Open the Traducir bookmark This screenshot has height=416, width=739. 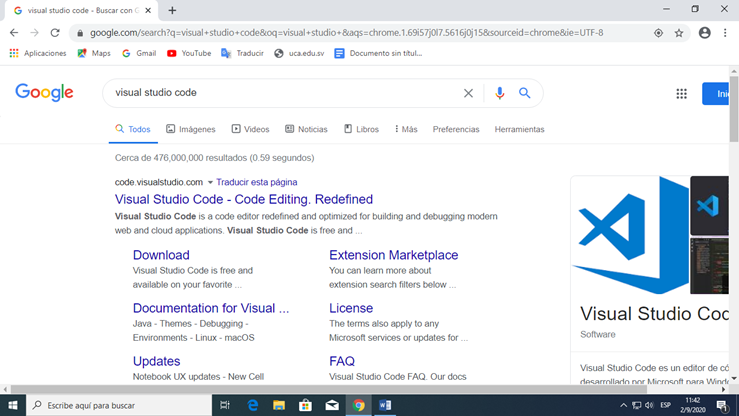(x=242, y=53)
